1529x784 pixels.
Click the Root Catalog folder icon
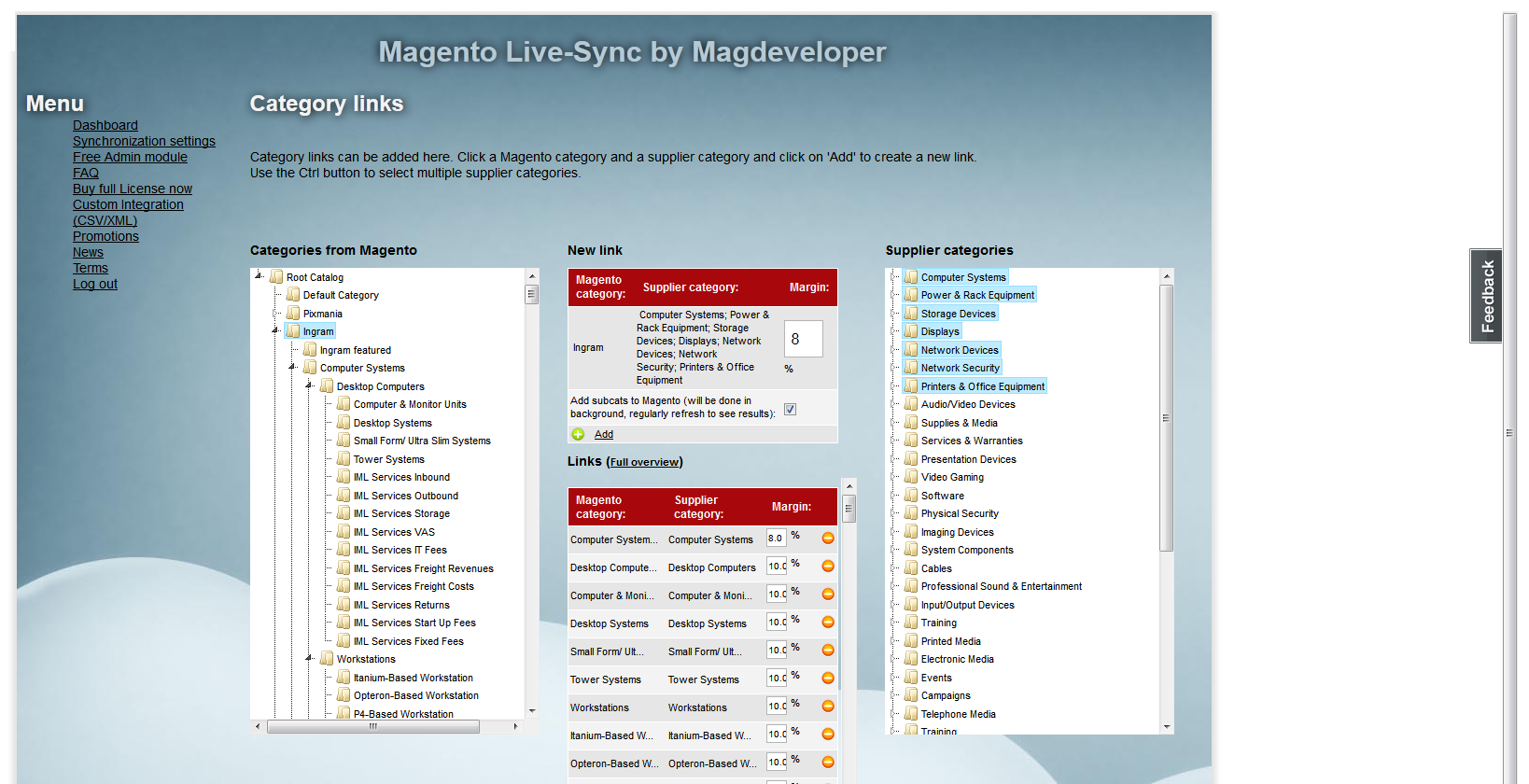click(276, 276)
